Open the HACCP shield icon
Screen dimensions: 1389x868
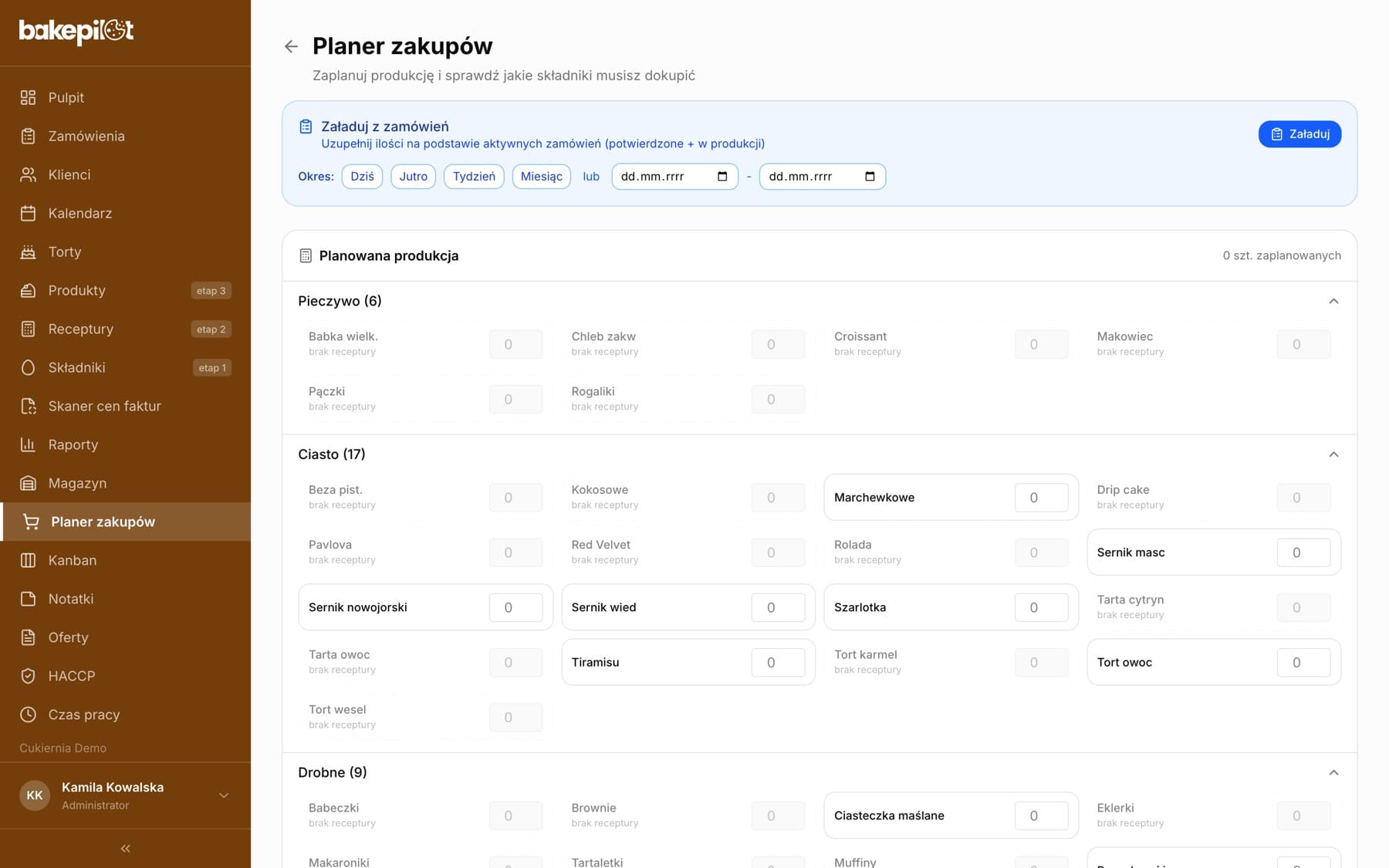[29, 676]
